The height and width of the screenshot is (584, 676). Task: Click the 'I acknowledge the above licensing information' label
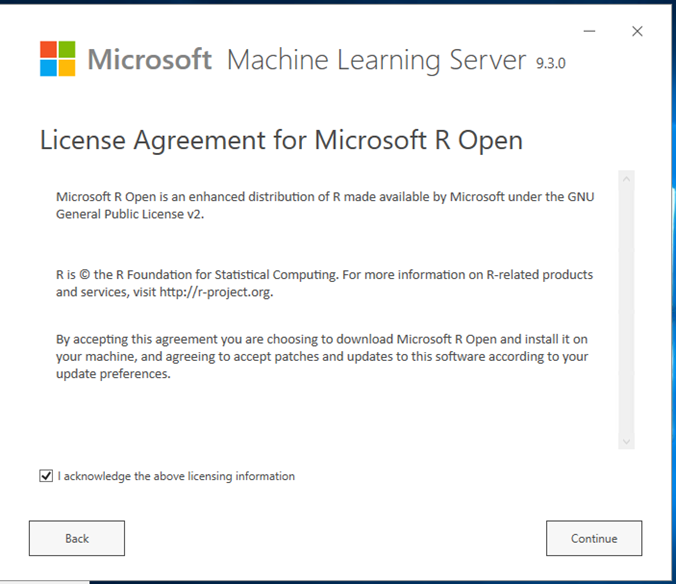click(176, 476)
